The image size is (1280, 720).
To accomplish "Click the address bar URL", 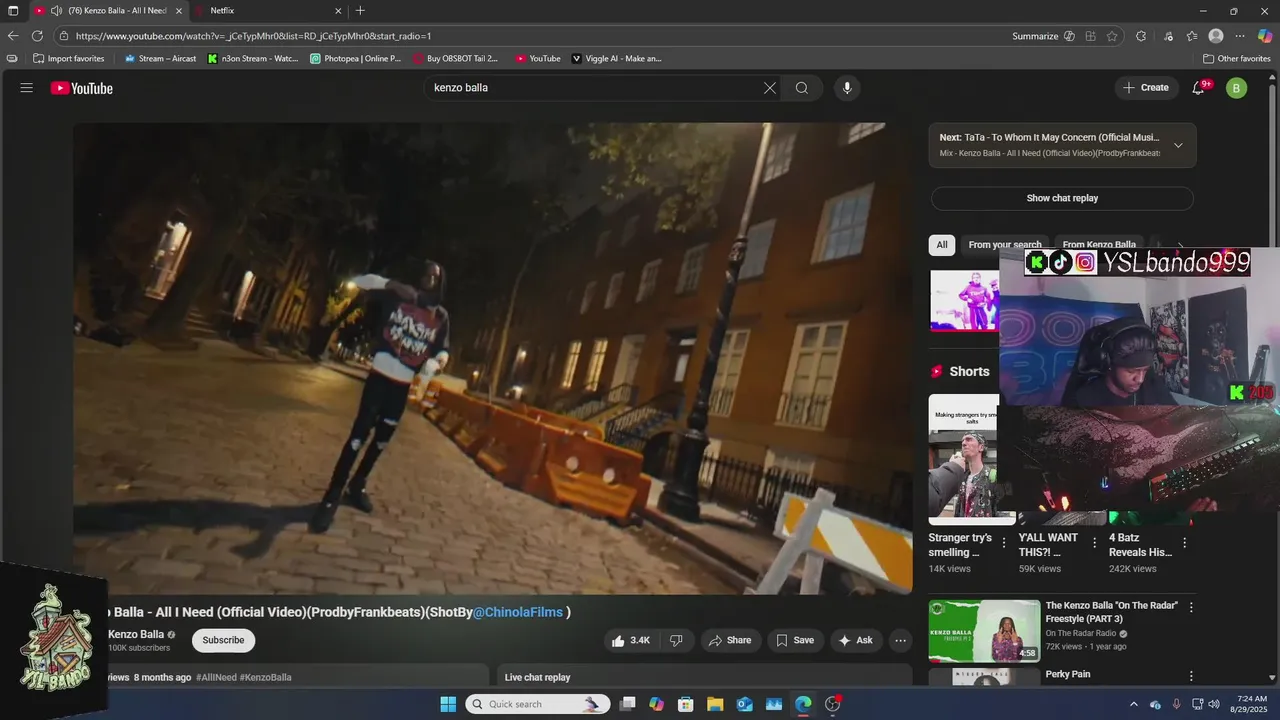I will [x=253, y=36].
